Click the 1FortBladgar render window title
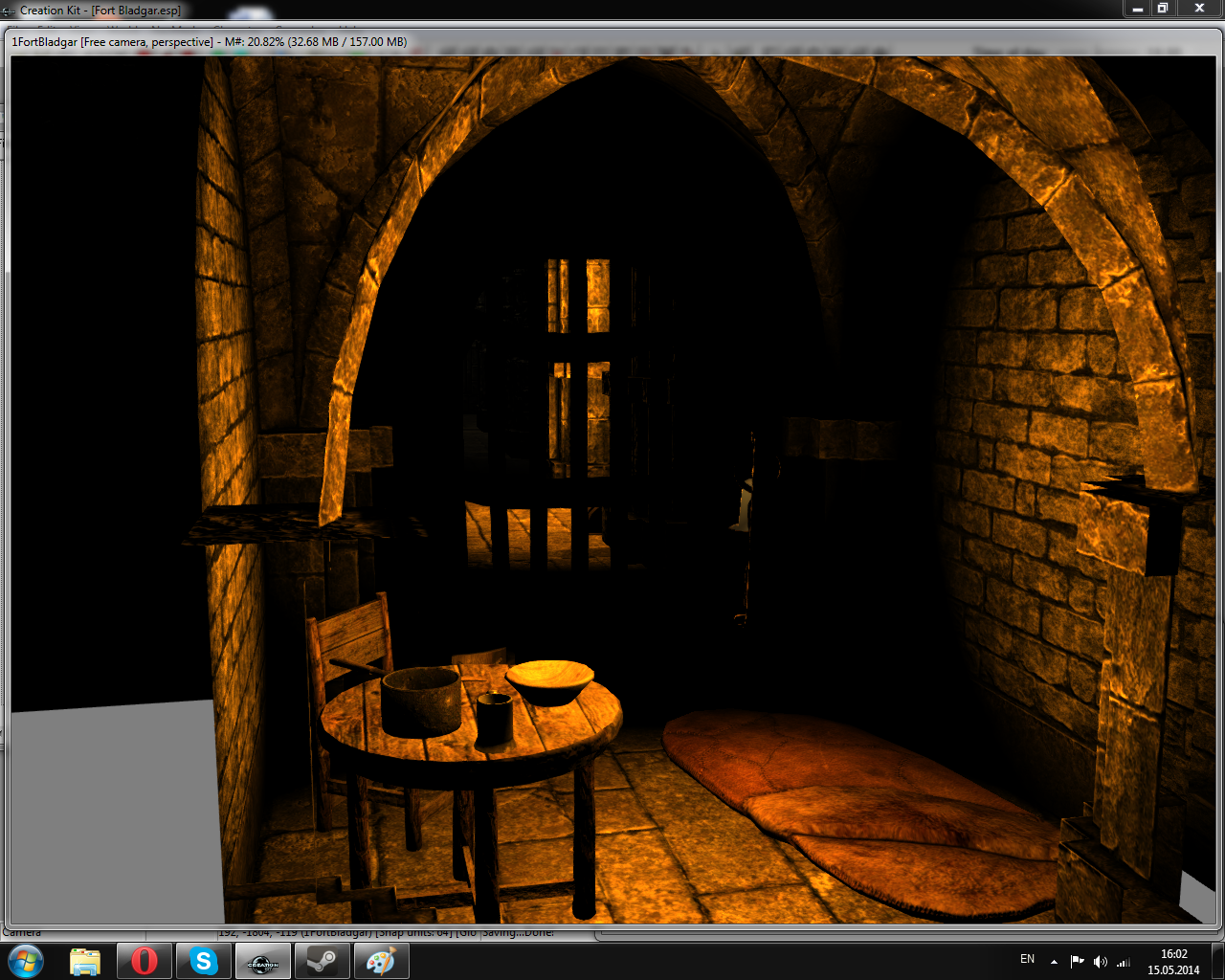The image size is (1225, 980). (x=209, y=42)
